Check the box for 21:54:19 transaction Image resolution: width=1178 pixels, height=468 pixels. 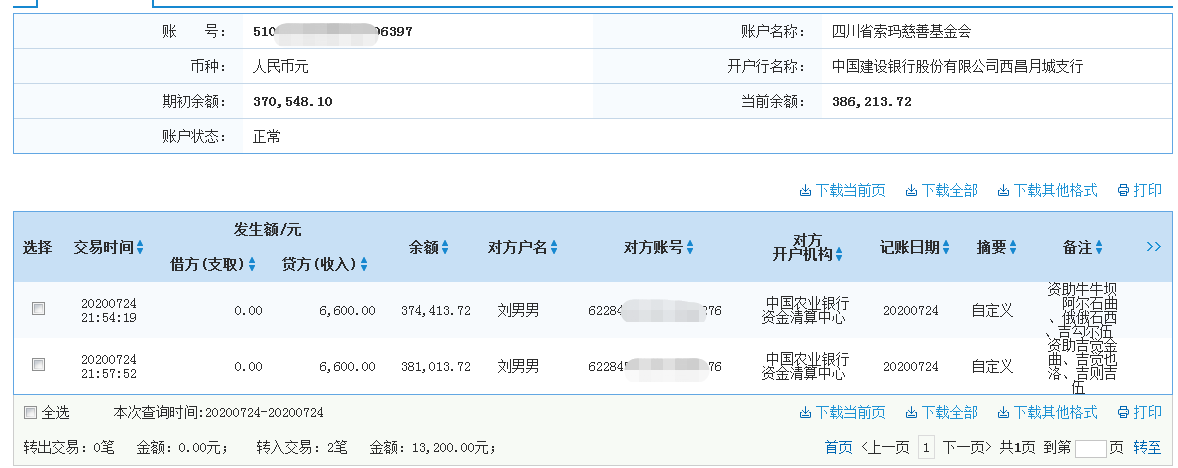coord(39,310)
